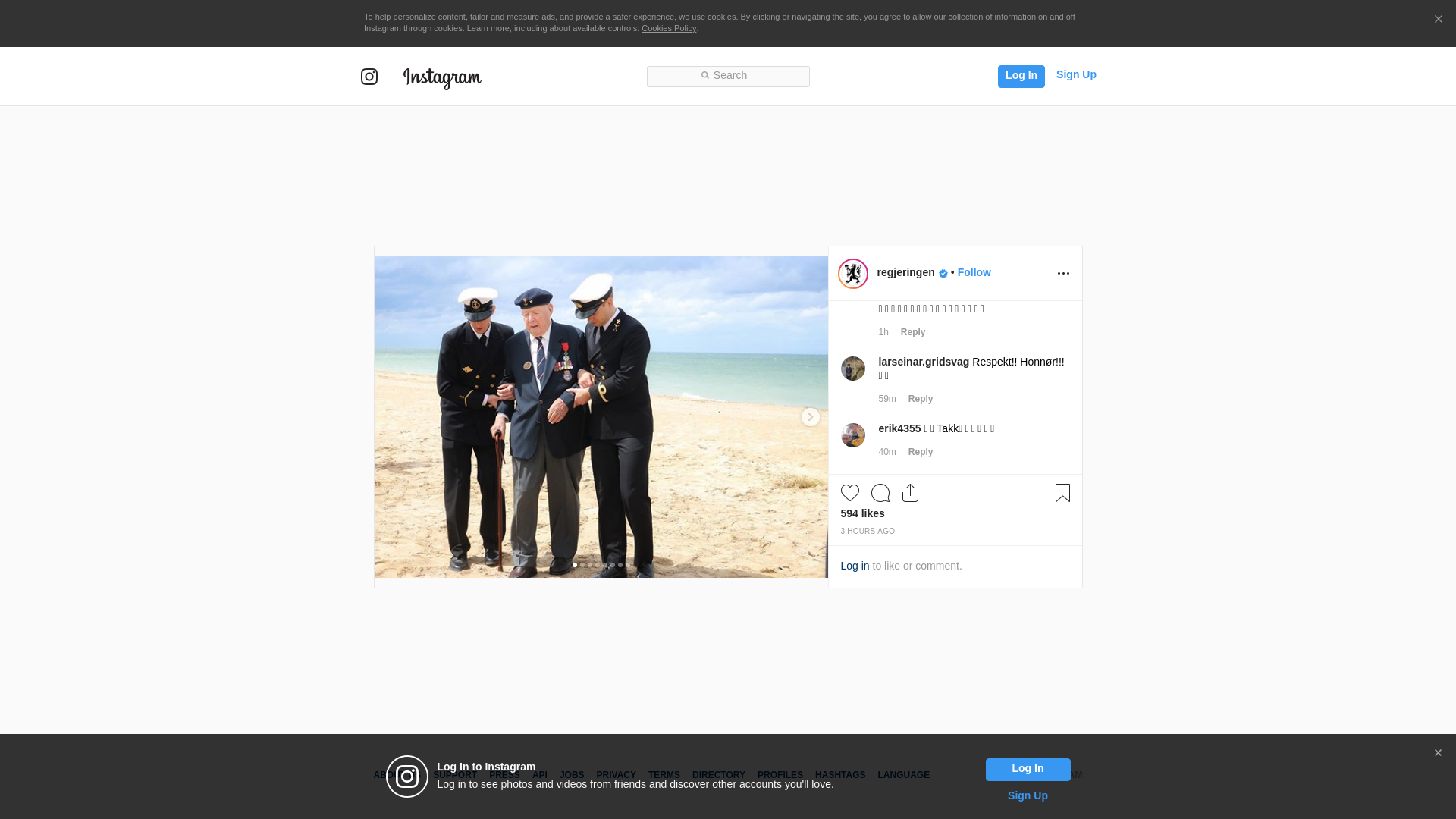Dismiss the cookie banner

[1438, 20]
